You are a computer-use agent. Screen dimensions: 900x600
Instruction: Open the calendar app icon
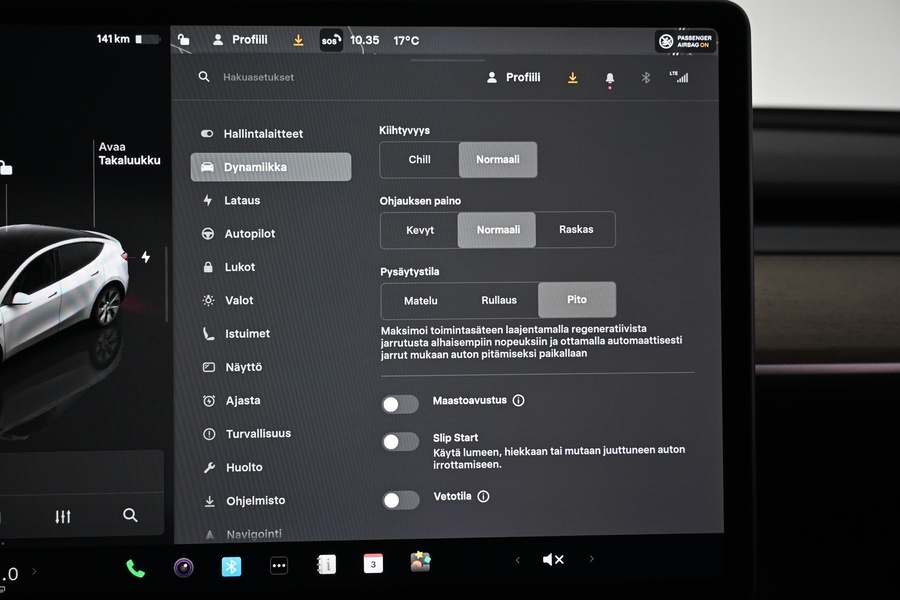373,563
